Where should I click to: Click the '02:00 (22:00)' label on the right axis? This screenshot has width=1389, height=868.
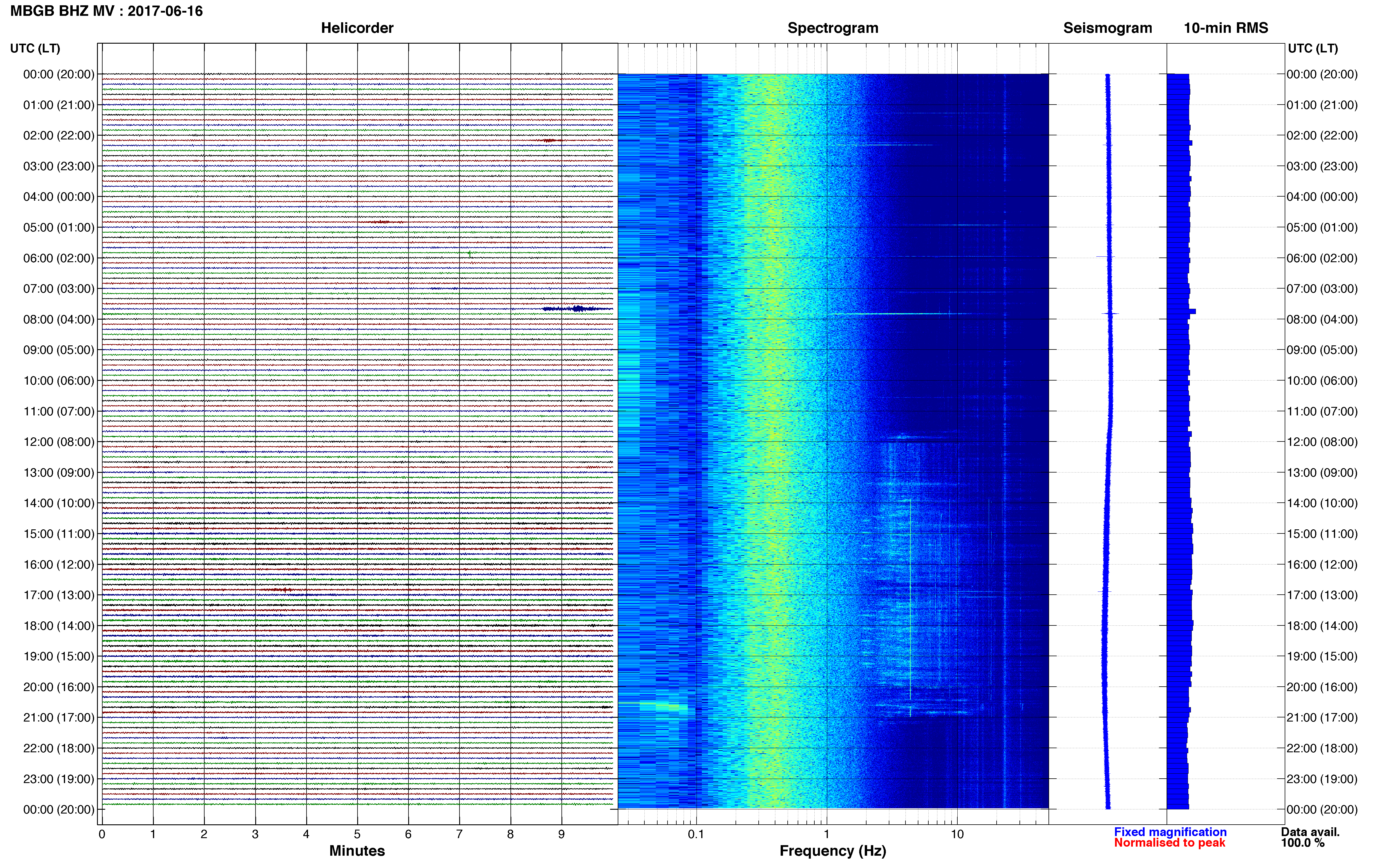1322,135
